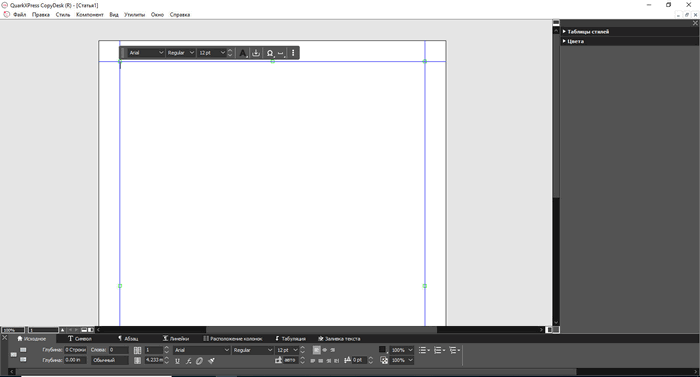Image resolution: width=700 pixels, height=377 pixels.
Task: Click the 0 pt baseline shift stepper
Action: coord(371,360)
